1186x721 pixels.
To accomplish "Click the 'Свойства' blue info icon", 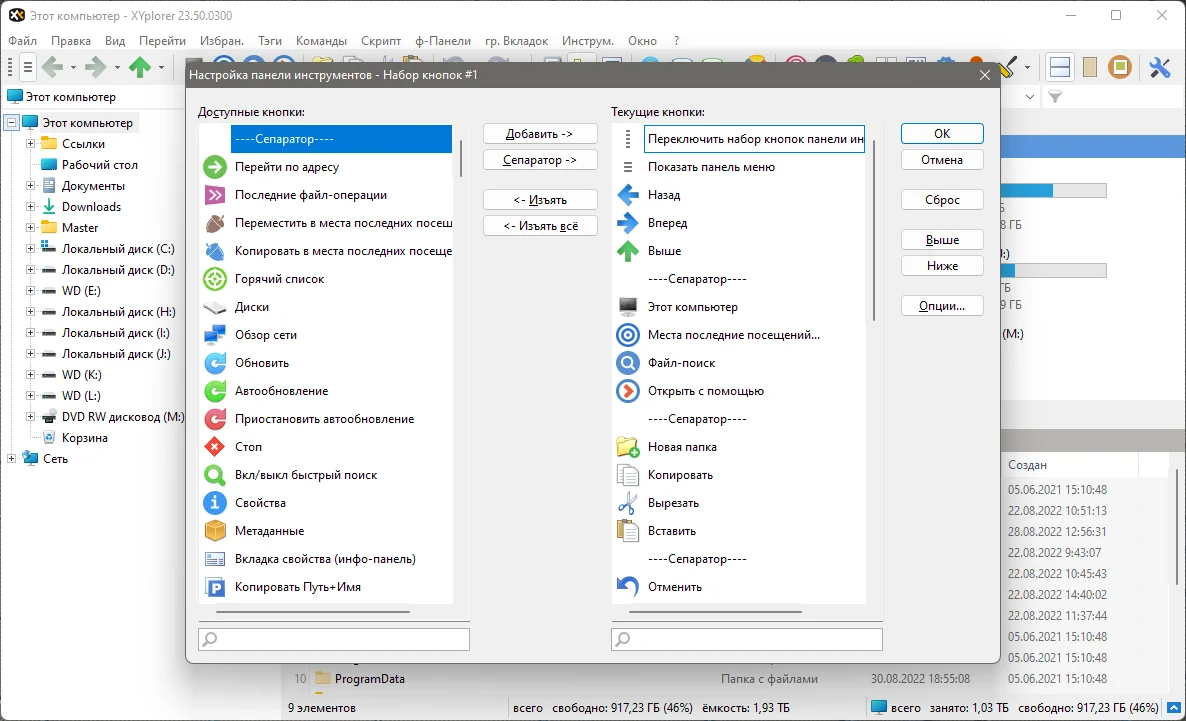I will [x=215, y=503].
